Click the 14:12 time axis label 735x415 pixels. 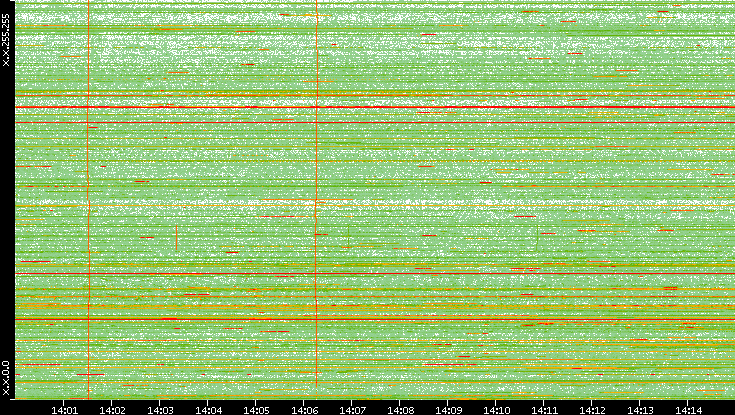click(x=592, y=410)
